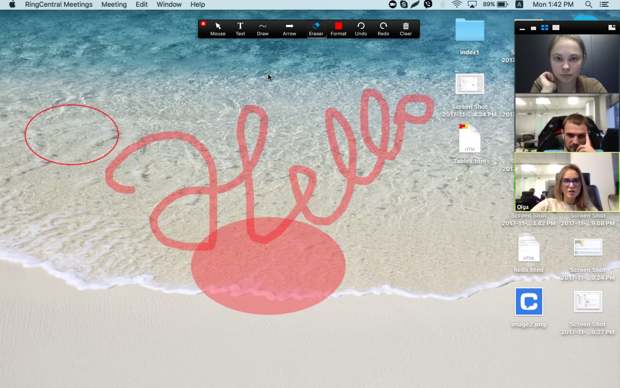Click the RingCentral camera menu bar icon
Image resolution: width=620 pixels, height=388 pixels.
(x=392, y=4)
